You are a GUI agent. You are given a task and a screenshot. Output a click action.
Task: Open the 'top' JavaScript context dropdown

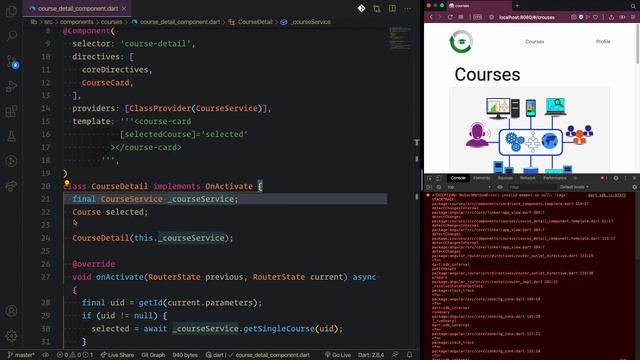point(469,187)
